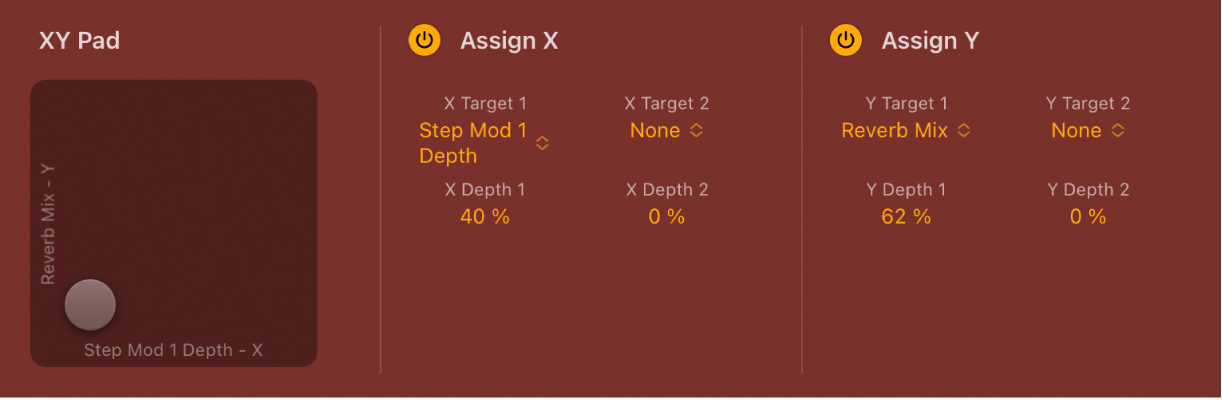The height and width of the screenshot is (400, 1222).
Task: Disable the Assign Y power button
Action: [x=846, y=41]
